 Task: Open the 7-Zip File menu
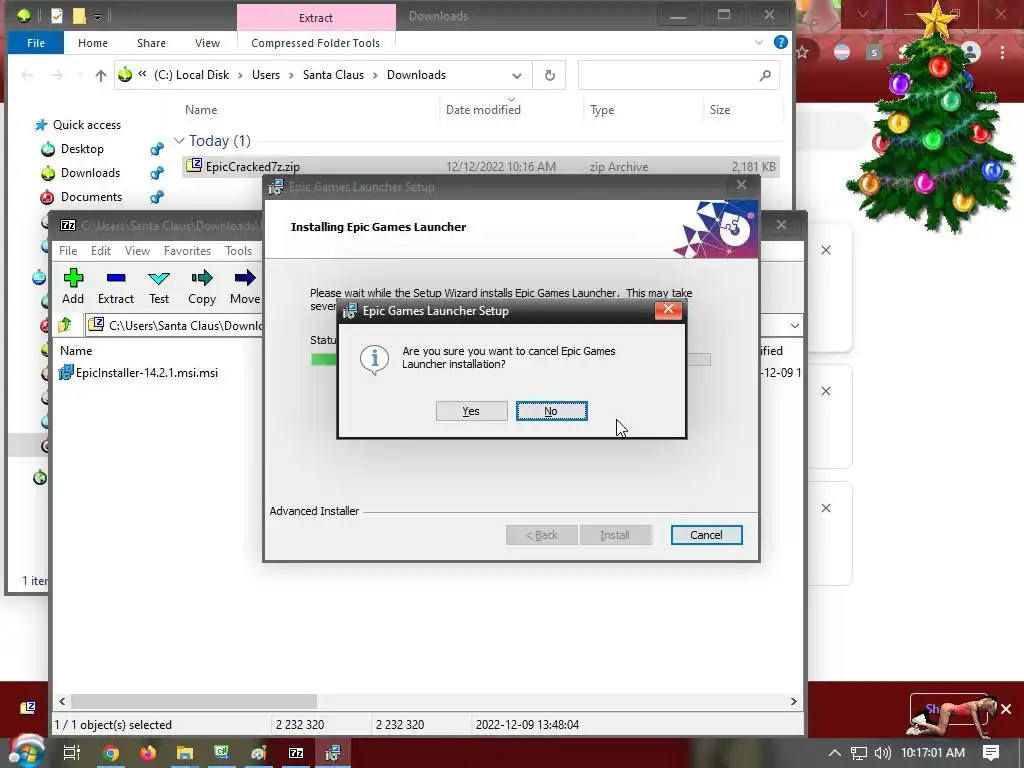(x=68, y=251)
